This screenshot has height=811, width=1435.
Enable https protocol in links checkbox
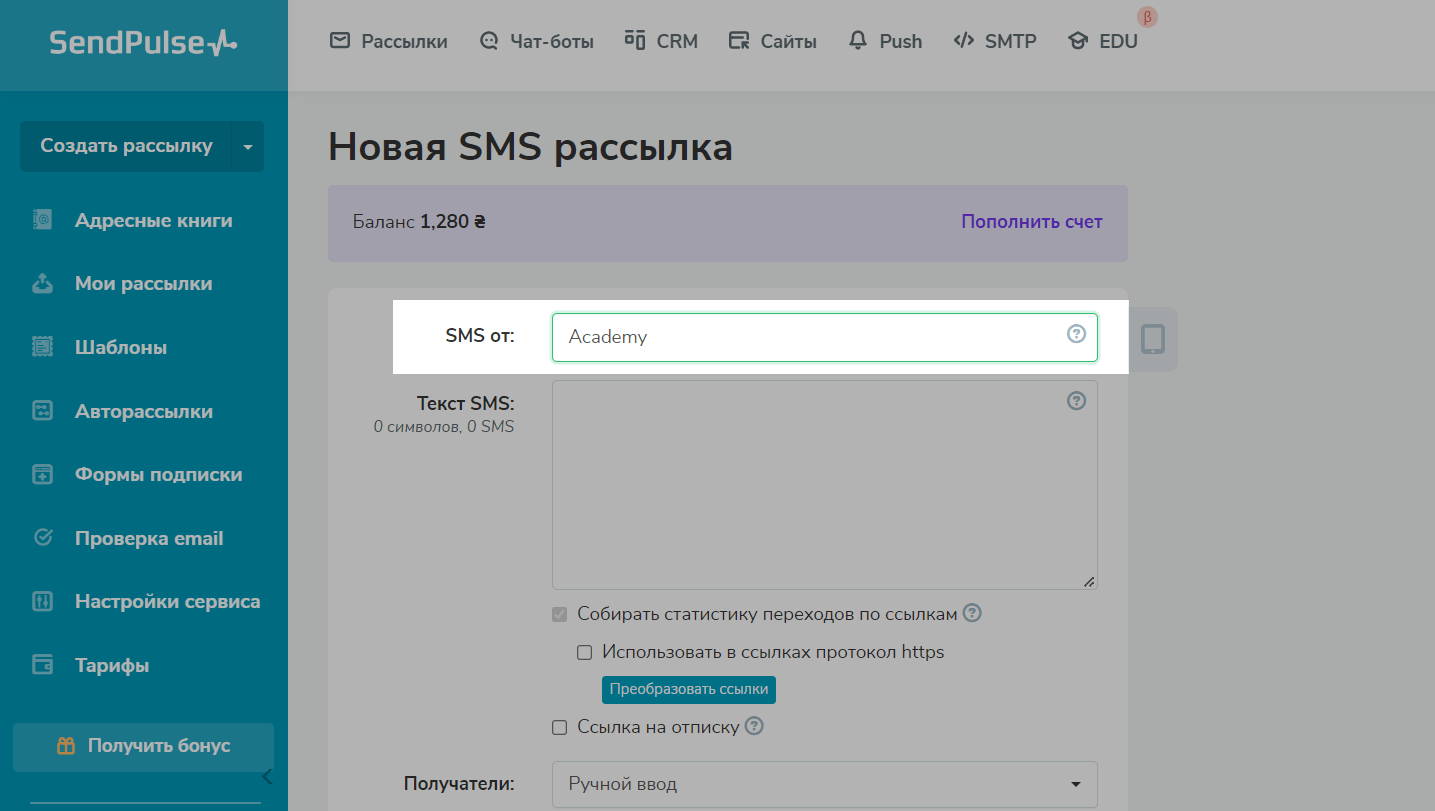[585, 653]
